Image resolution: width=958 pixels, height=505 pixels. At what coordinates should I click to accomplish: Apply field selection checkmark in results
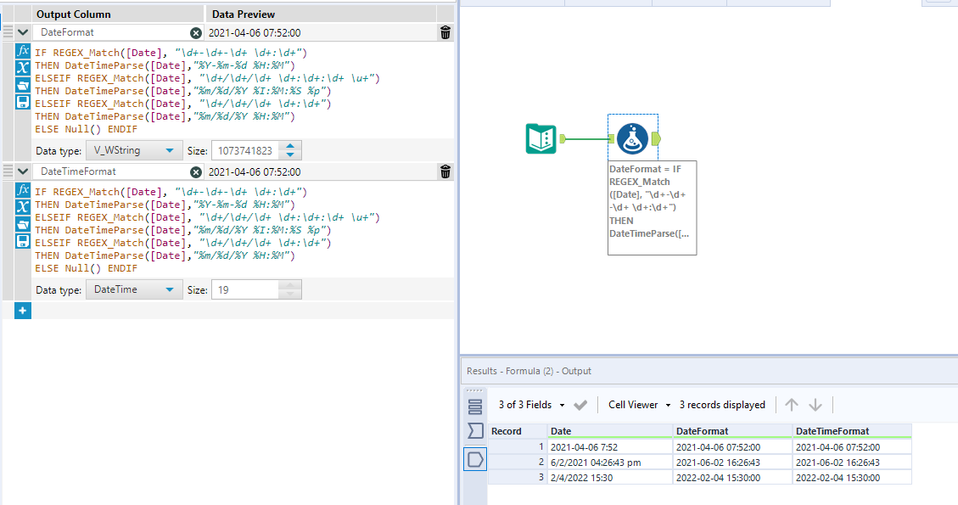click(x=580, y=405)
